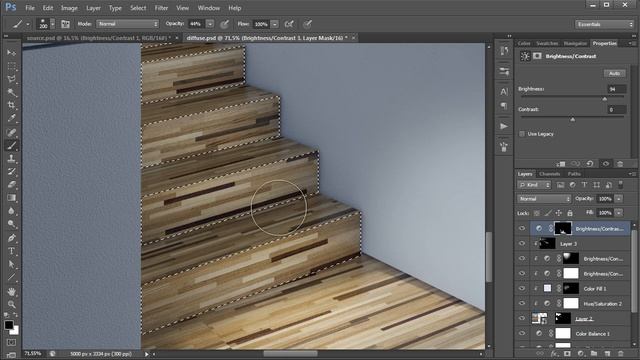Select the Brush tool in toolbox
The width and height of the screenshot is (640, 360).
(x=11, y=145)
